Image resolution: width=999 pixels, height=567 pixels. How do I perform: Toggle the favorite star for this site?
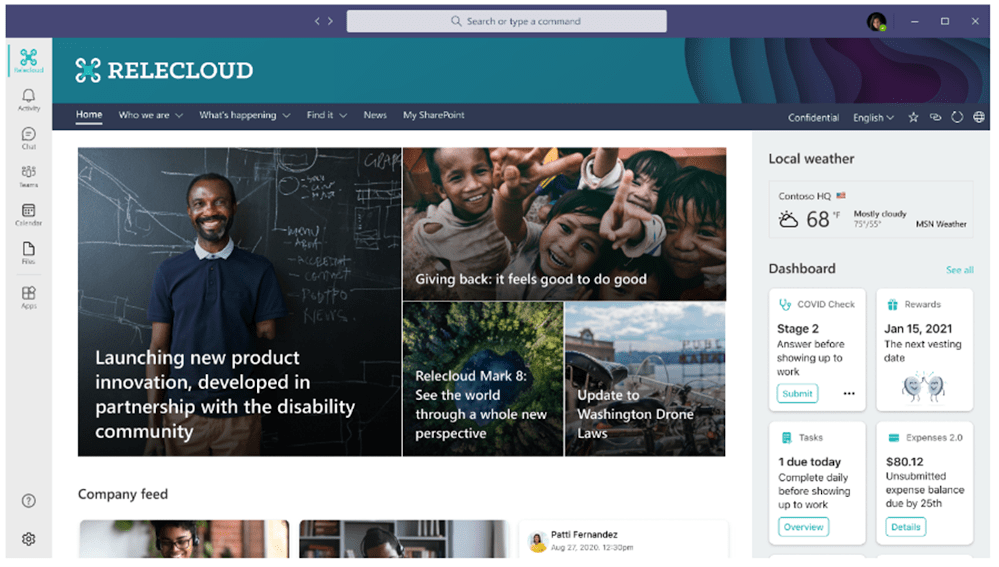tap(913, 117)
